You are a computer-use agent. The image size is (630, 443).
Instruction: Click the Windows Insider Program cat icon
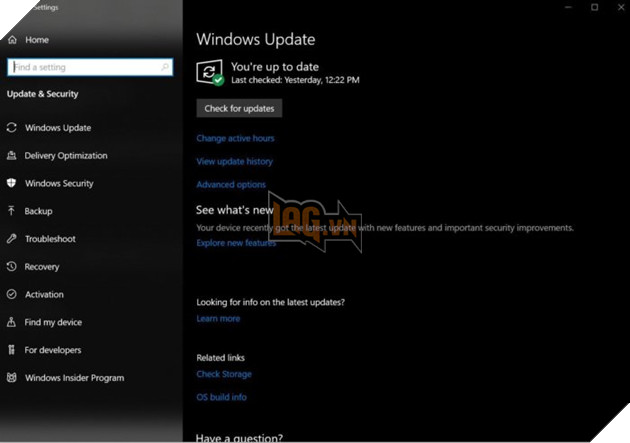[12, 378]
